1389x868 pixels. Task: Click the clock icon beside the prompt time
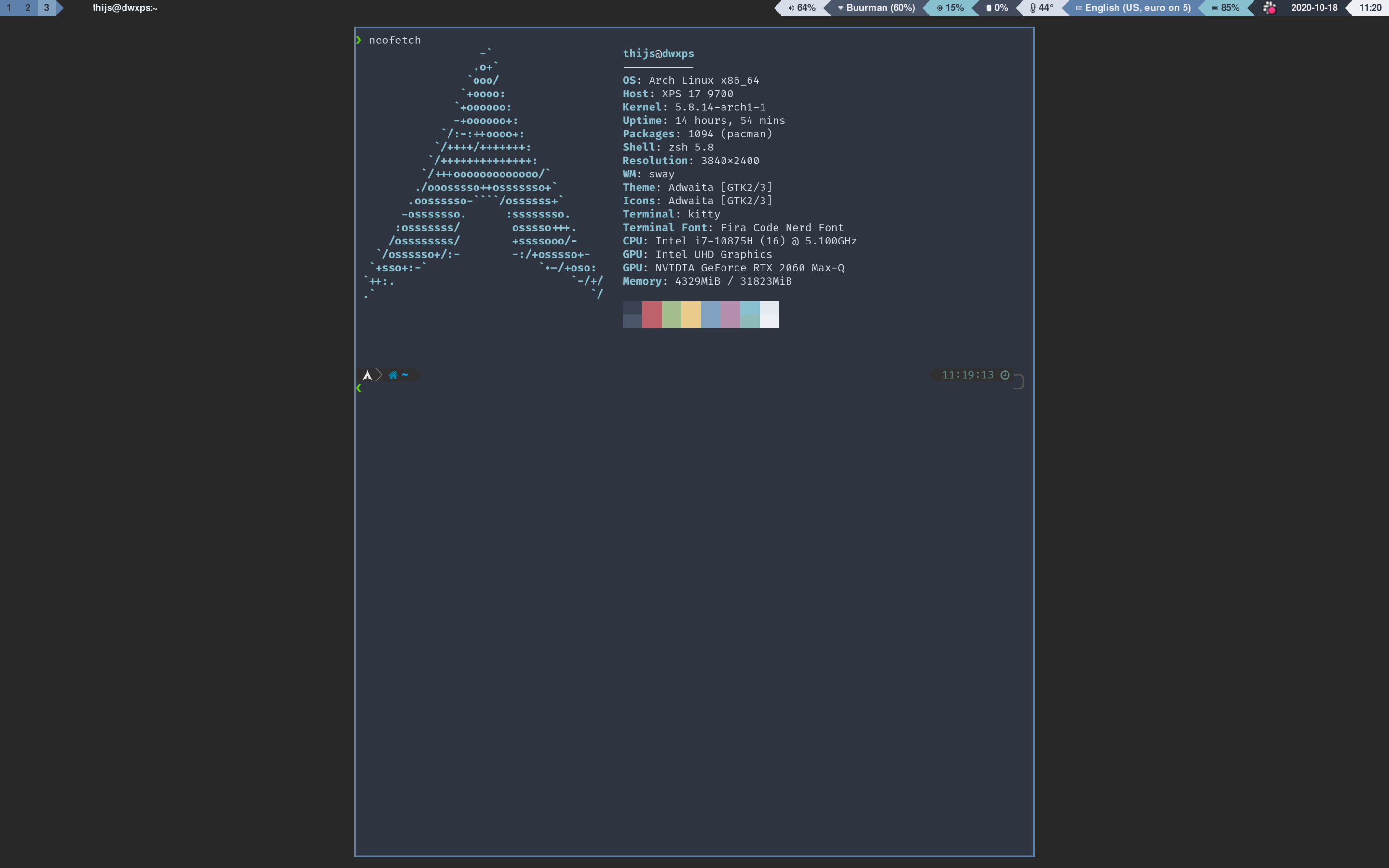(x=1005, y=375)
